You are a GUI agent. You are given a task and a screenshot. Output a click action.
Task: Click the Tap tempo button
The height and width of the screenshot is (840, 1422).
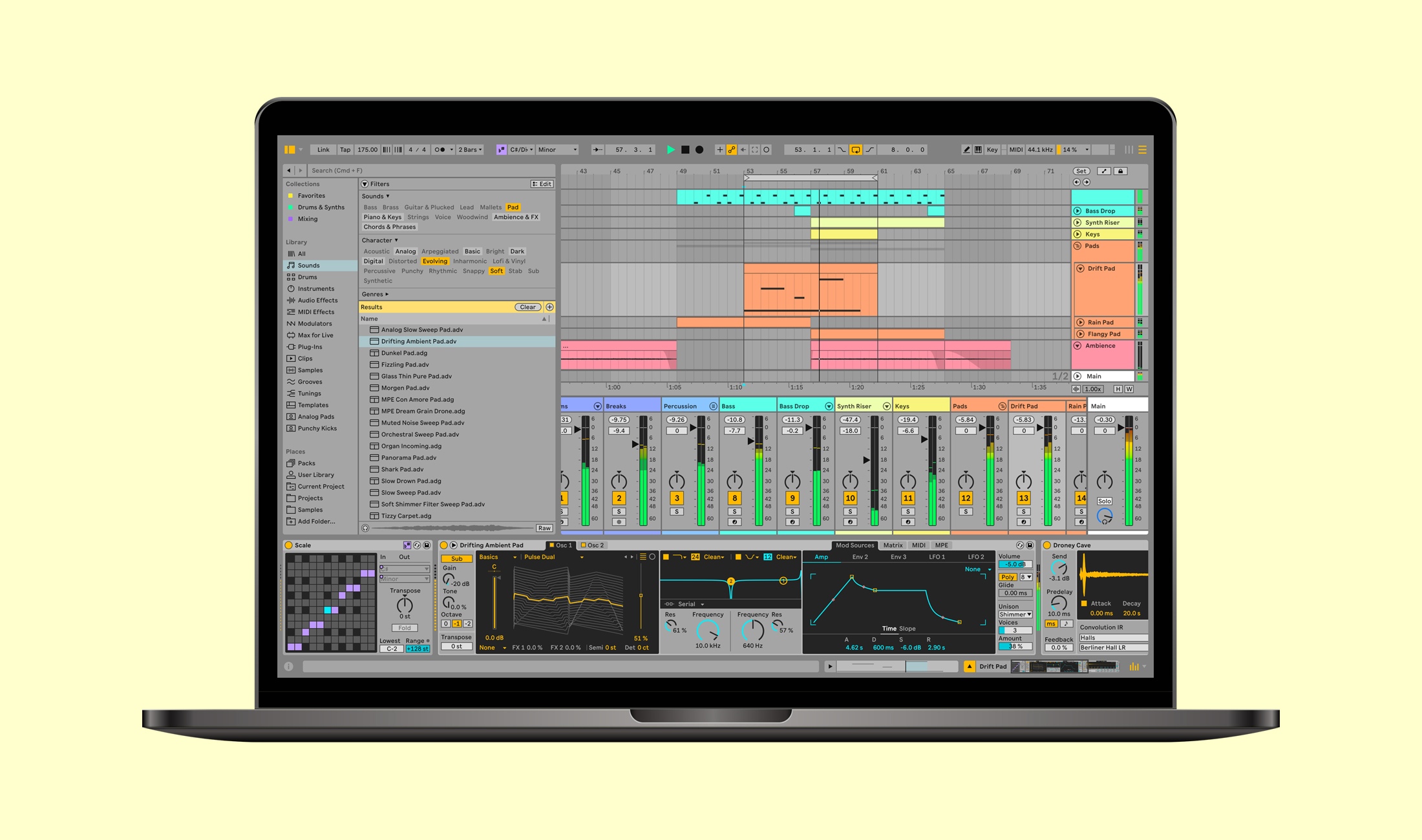coord(345,149)
